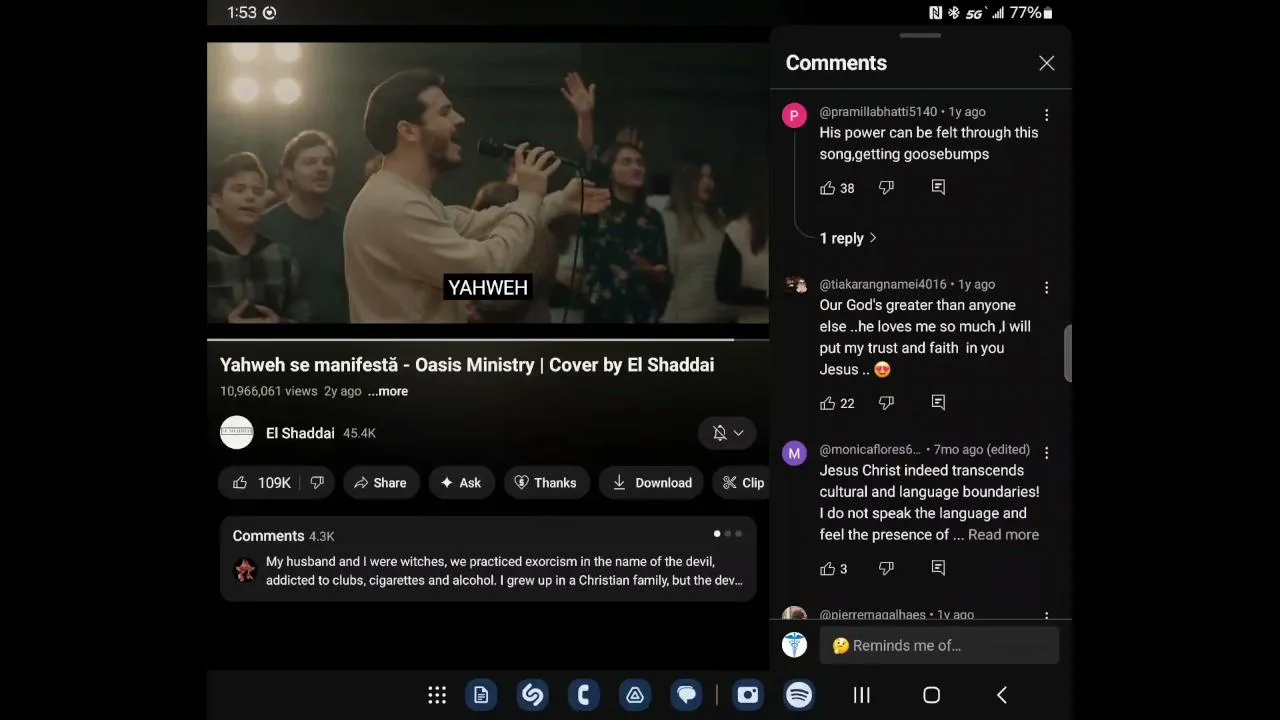This screenshot has width=1280, height=720.
Task: Close the Comments panel
Action: (x=1046, y=63)
